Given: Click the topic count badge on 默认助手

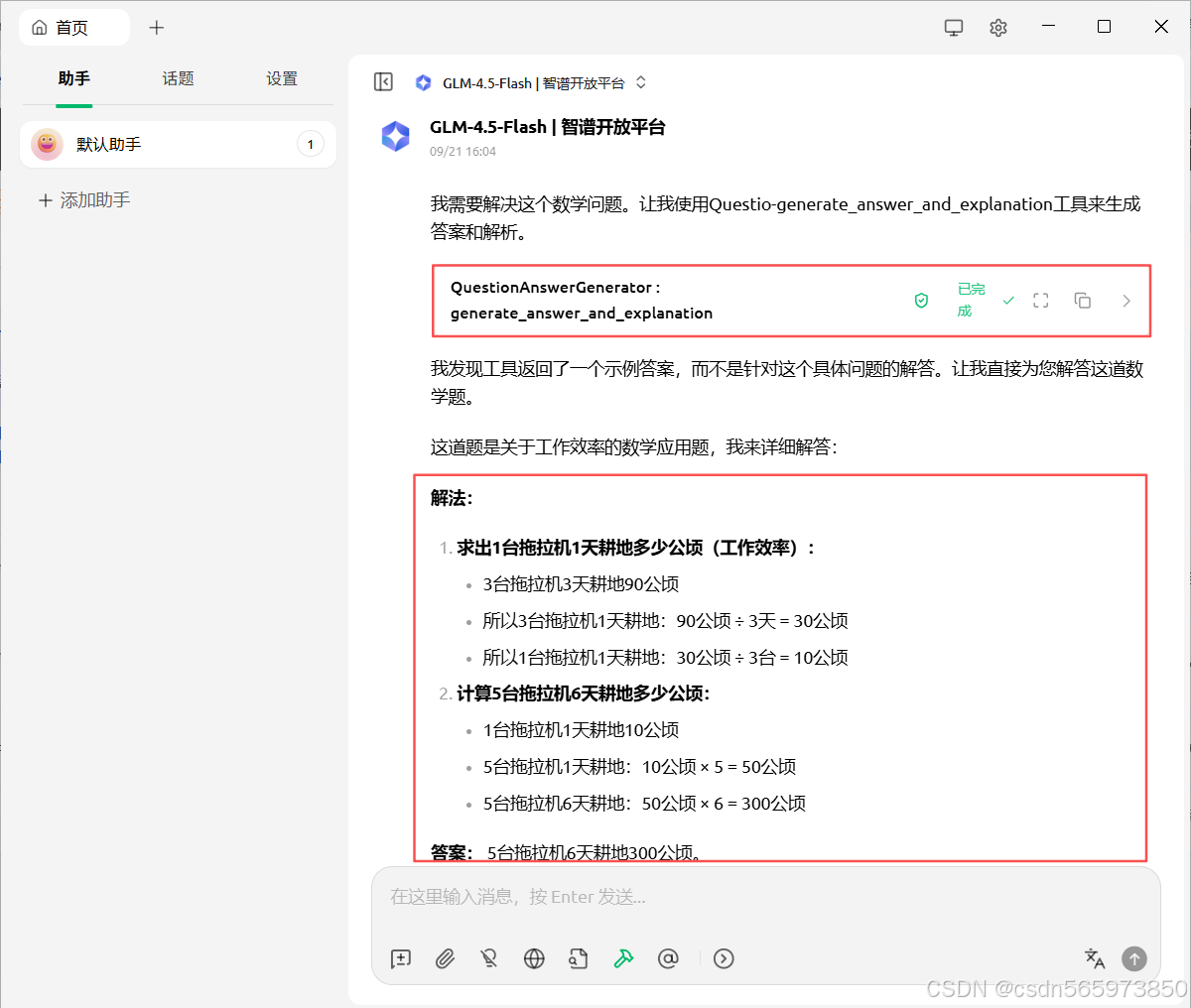Looking at the screenshot, I should pyautogui.click(x=311, y=145).
